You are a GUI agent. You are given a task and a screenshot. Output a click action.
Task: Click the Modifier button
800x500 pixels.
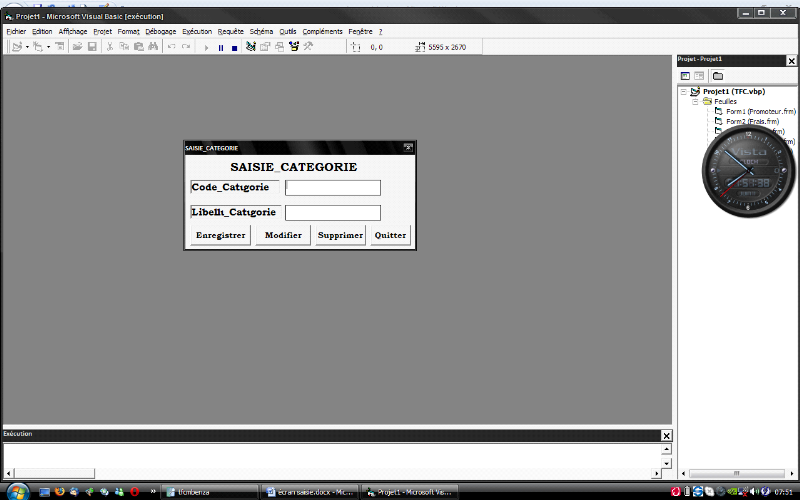coord(283,235)
